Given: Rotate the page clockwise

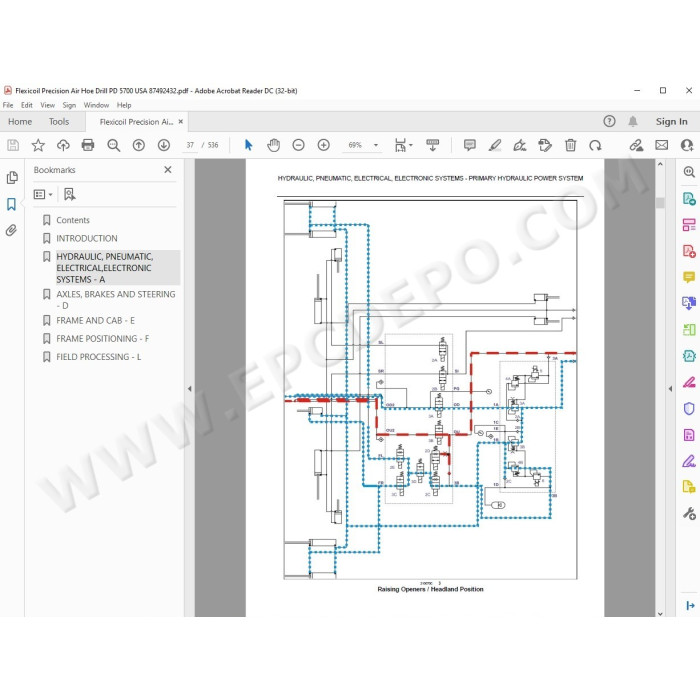Looking at the screenshot, I should point(595,145).
